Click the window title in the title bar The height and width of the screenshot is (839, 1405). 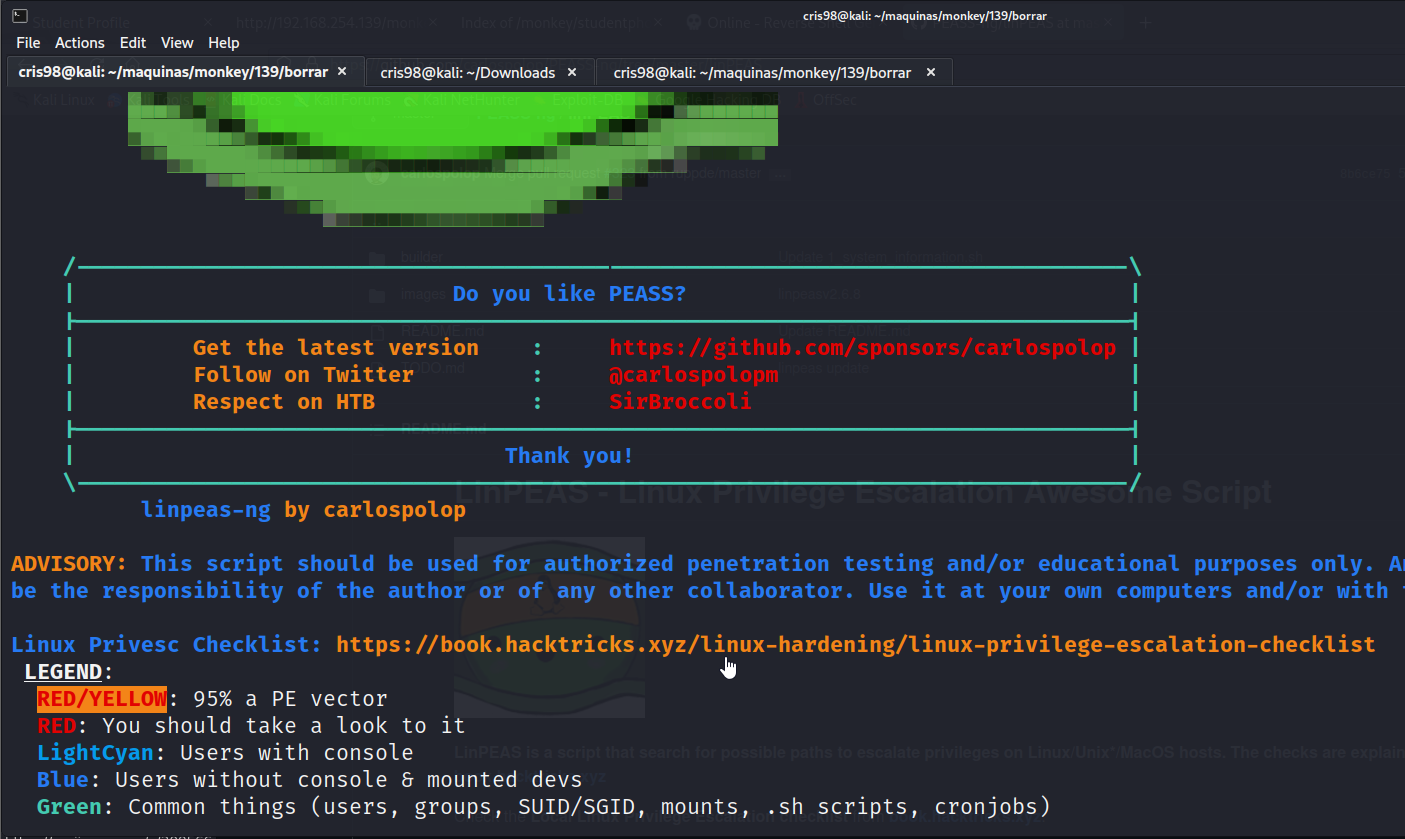pos(925,15)
